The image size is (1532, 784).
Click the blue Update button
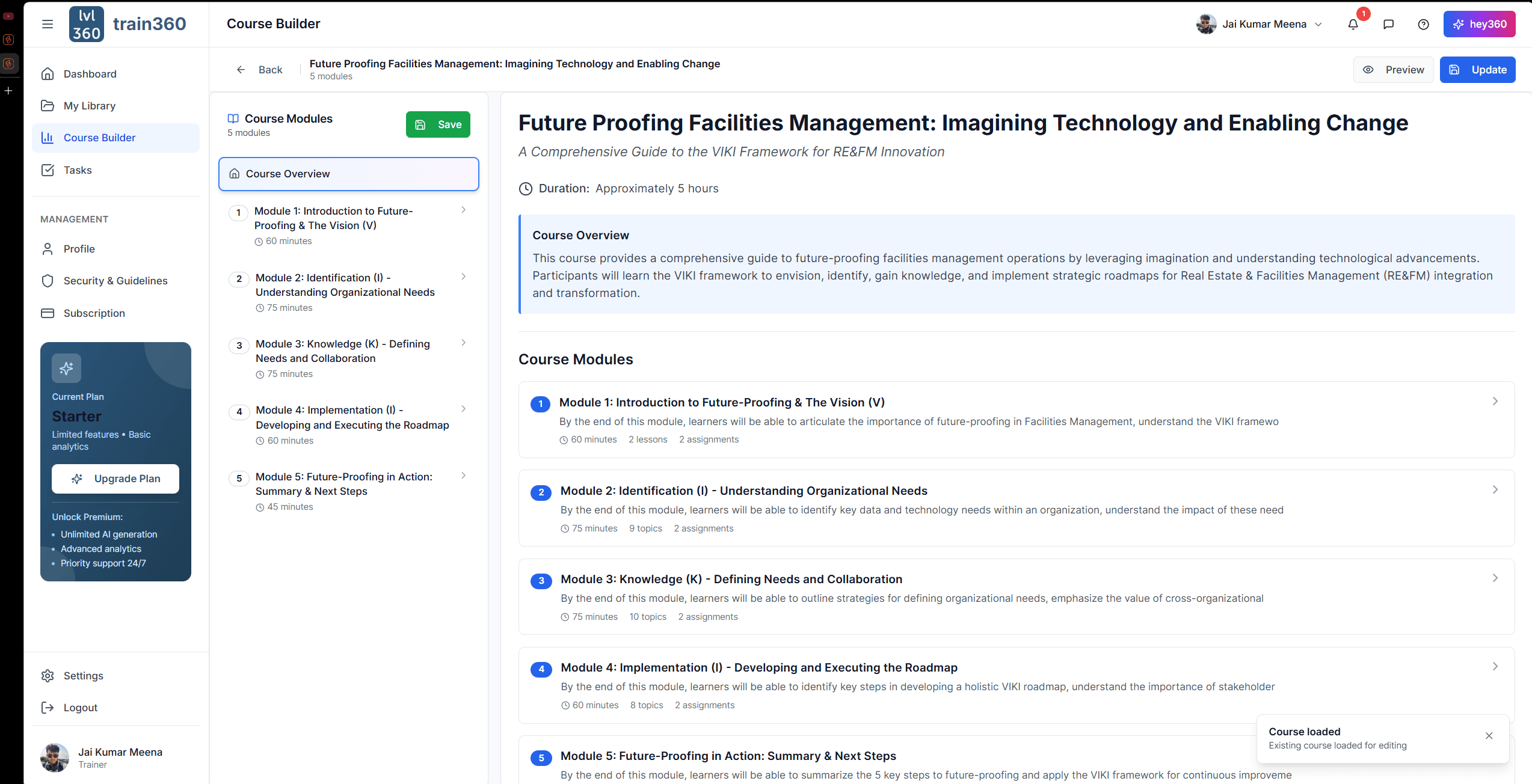1477,70
